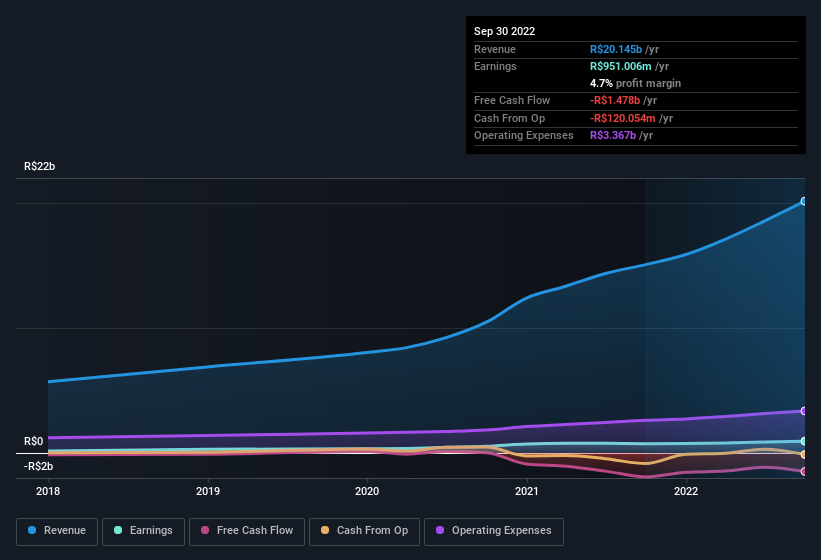Toggle the Earnings series in the legend
Image resolution: width=821 pixels, height=560 pixels.
[143, 531]
